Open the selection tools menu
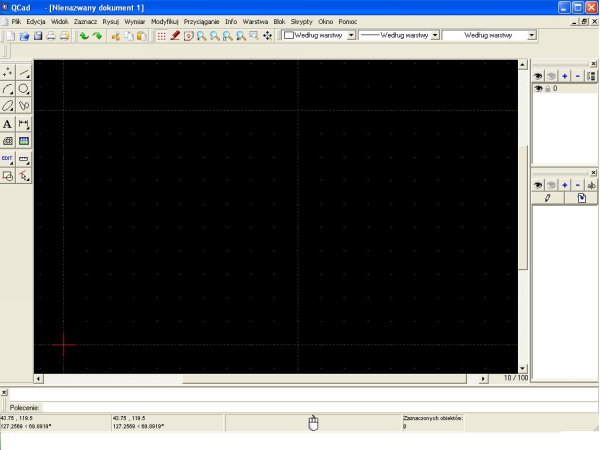The height and width of the screenshot is (450, 600). click(x=24, y=176)
